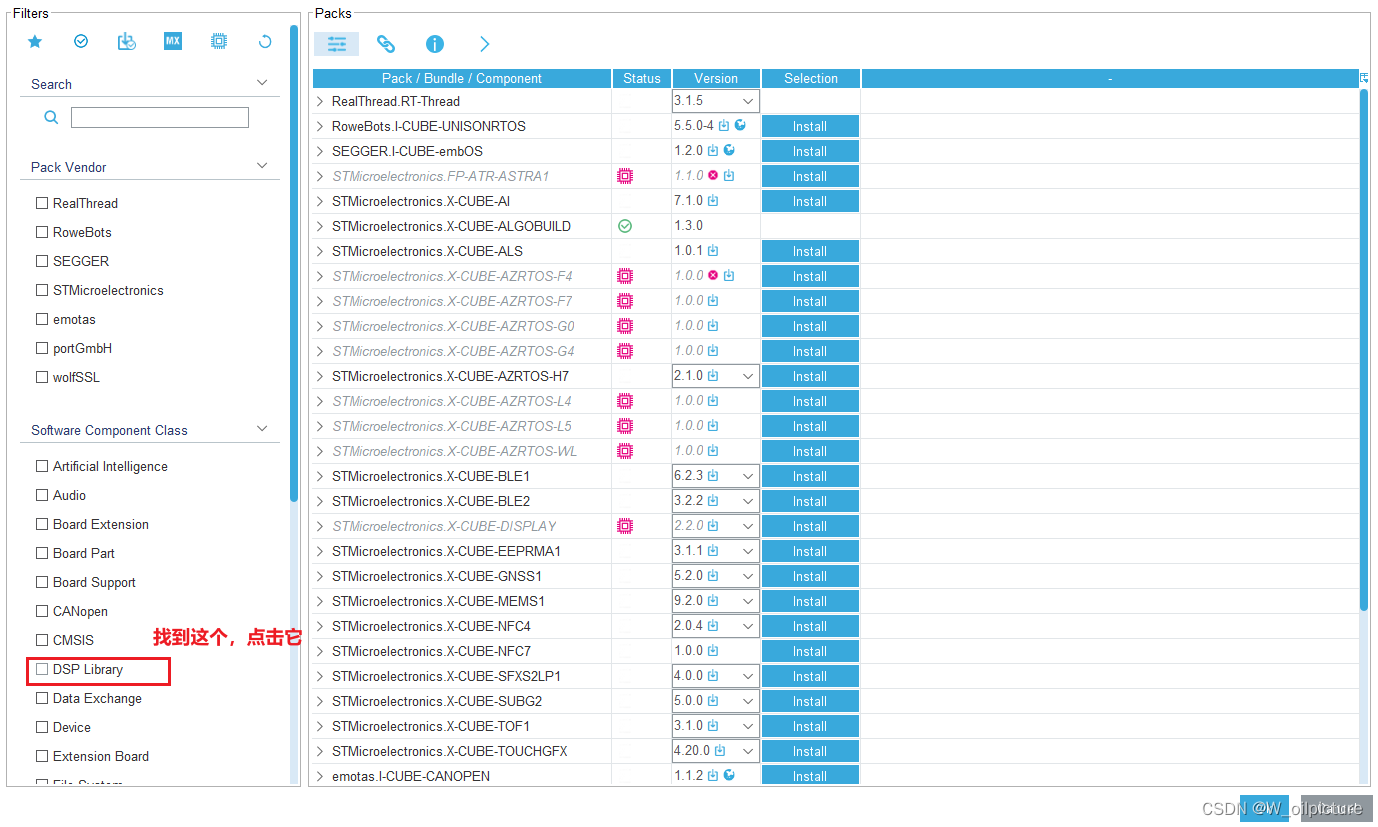
Task: Select the STMicroelectronics vendor checkbox
Action: coord(42,290)
